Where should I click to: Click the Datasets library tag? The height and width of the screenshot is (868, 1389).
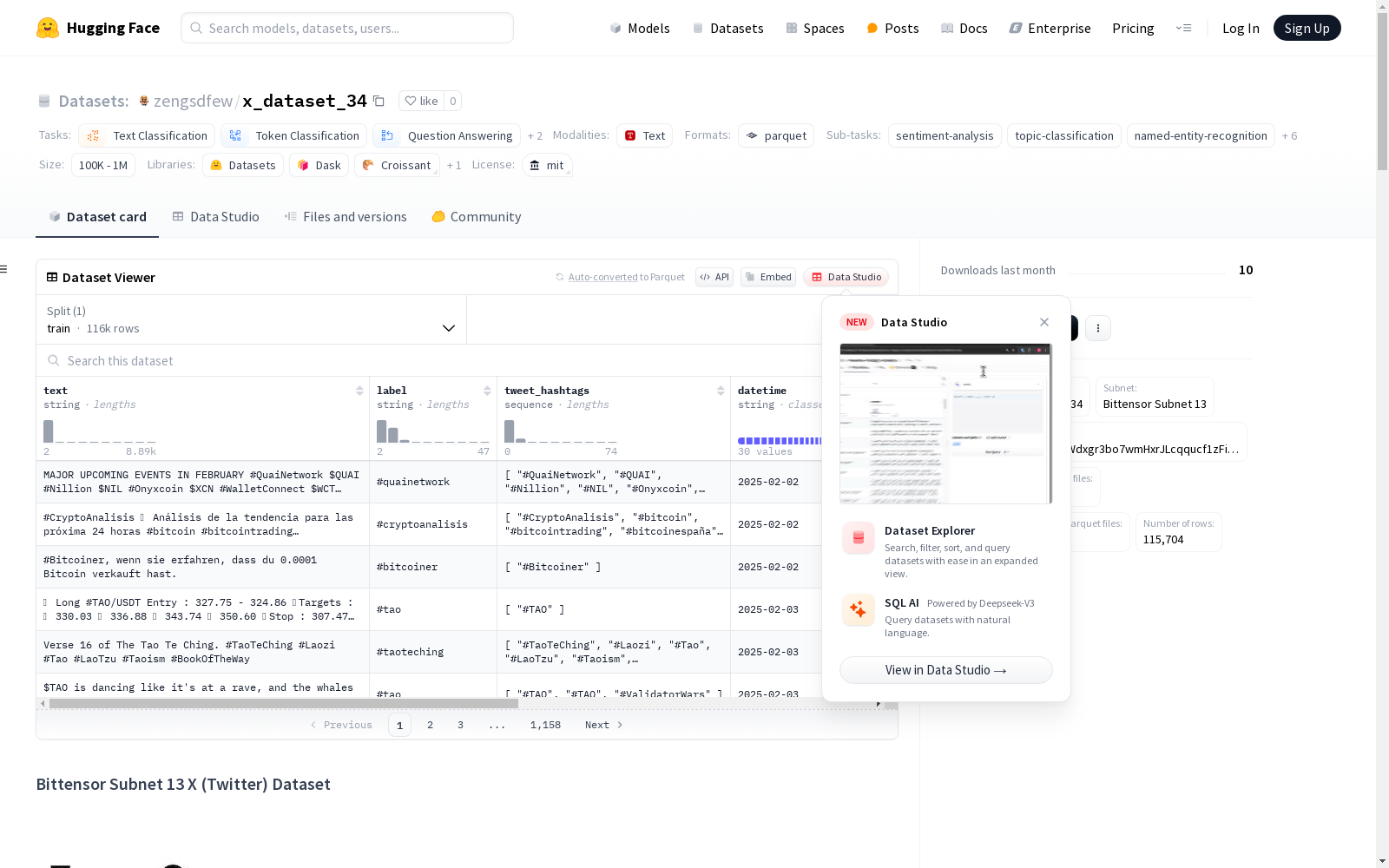click(x=243, y=165)
